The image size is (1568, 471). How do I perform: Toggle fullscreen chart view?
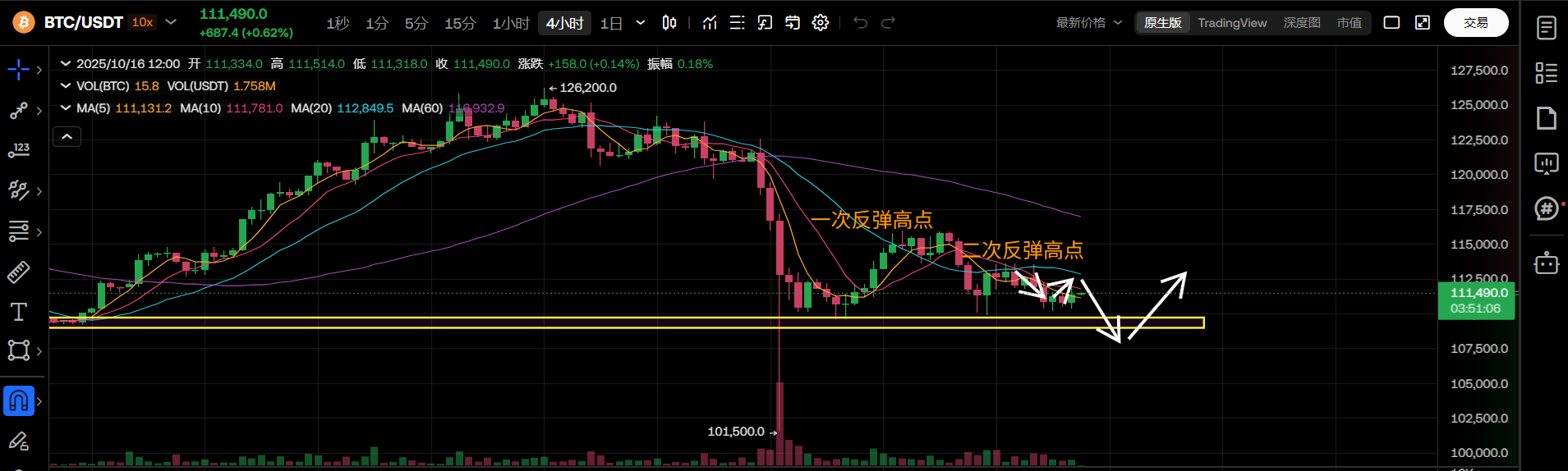[x=1423, y=23]
